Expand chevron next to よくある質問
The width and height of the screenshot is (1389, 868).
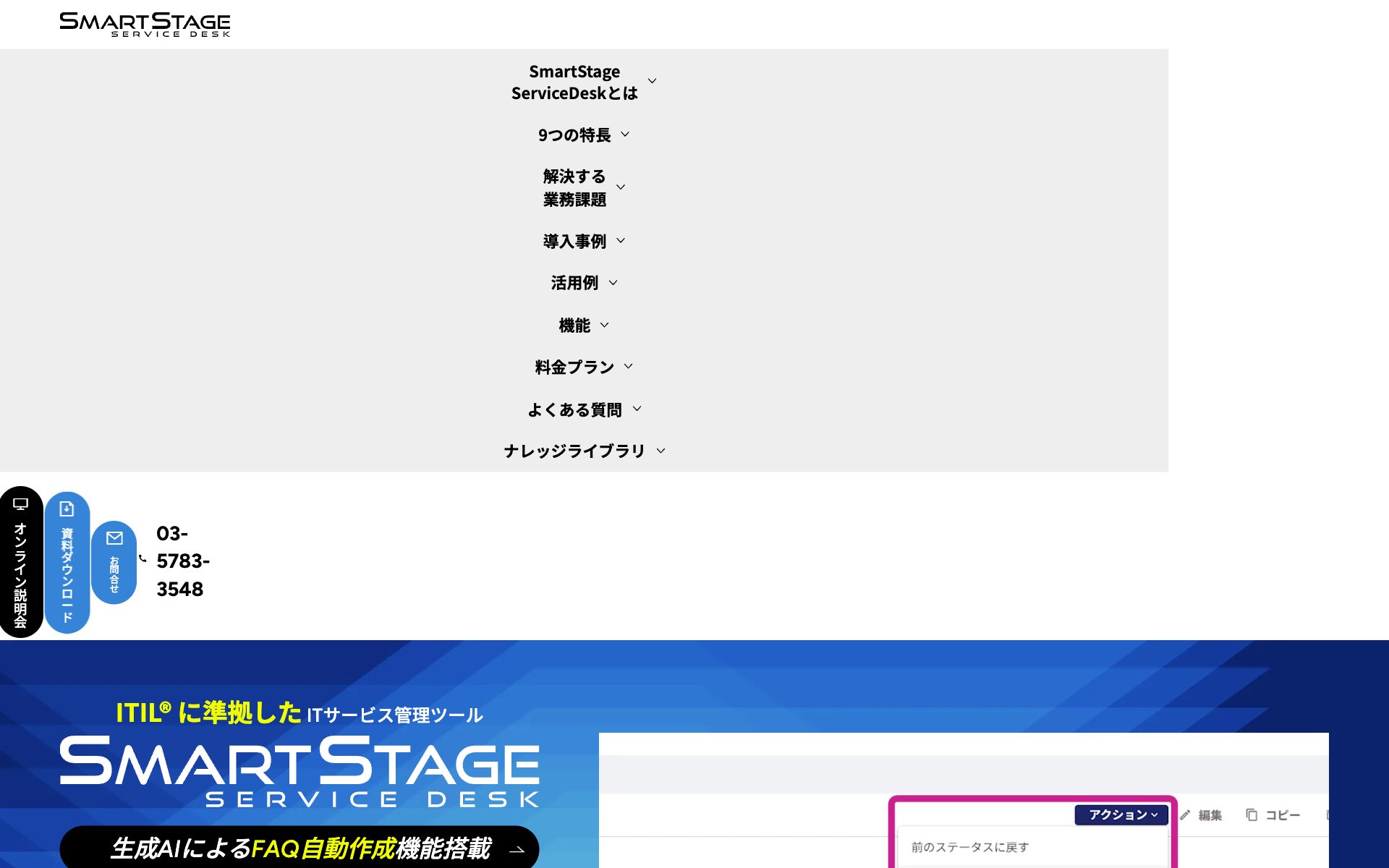point(637,409)
